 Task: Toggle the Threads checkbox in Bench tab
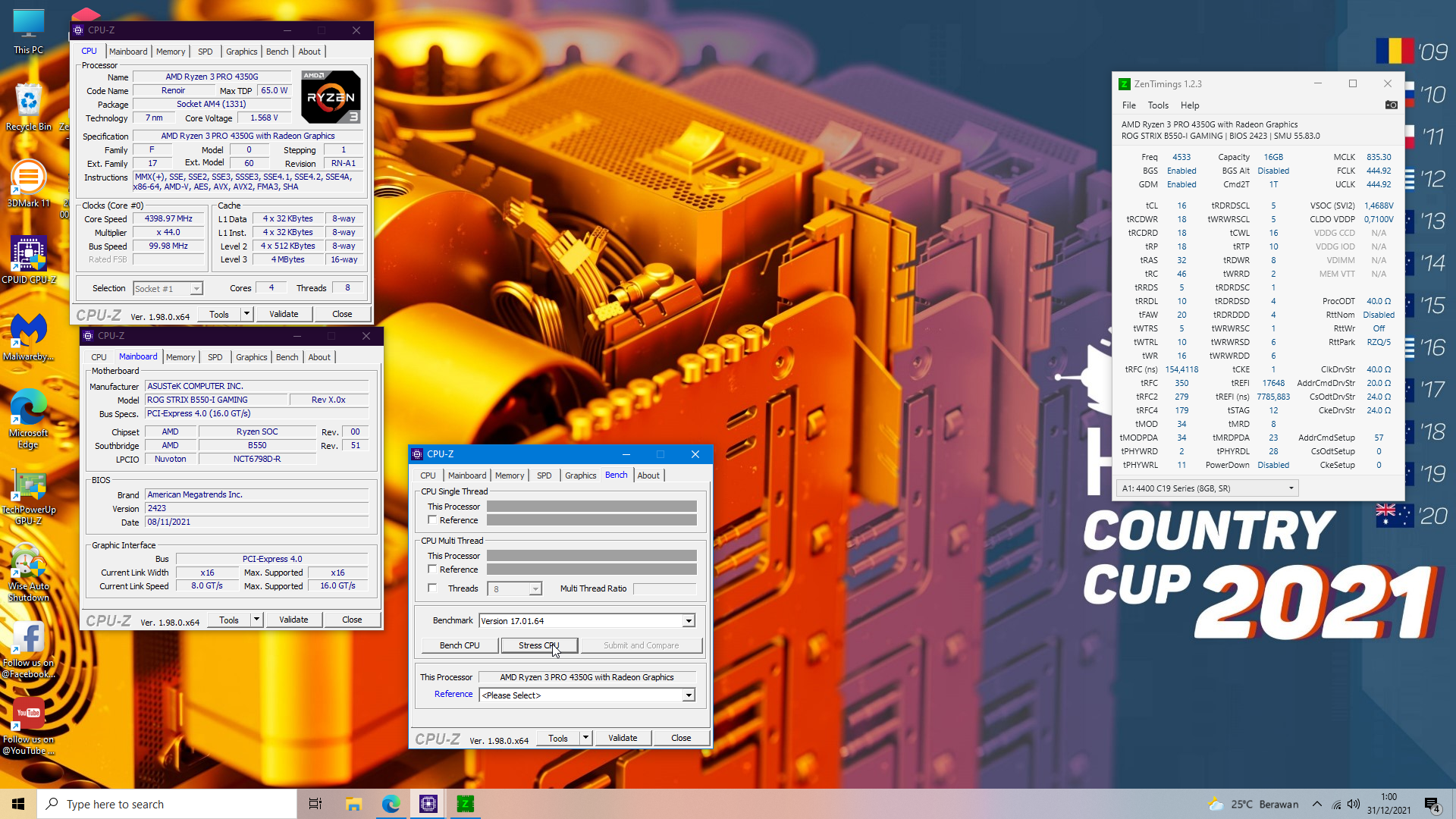(432, 588)
